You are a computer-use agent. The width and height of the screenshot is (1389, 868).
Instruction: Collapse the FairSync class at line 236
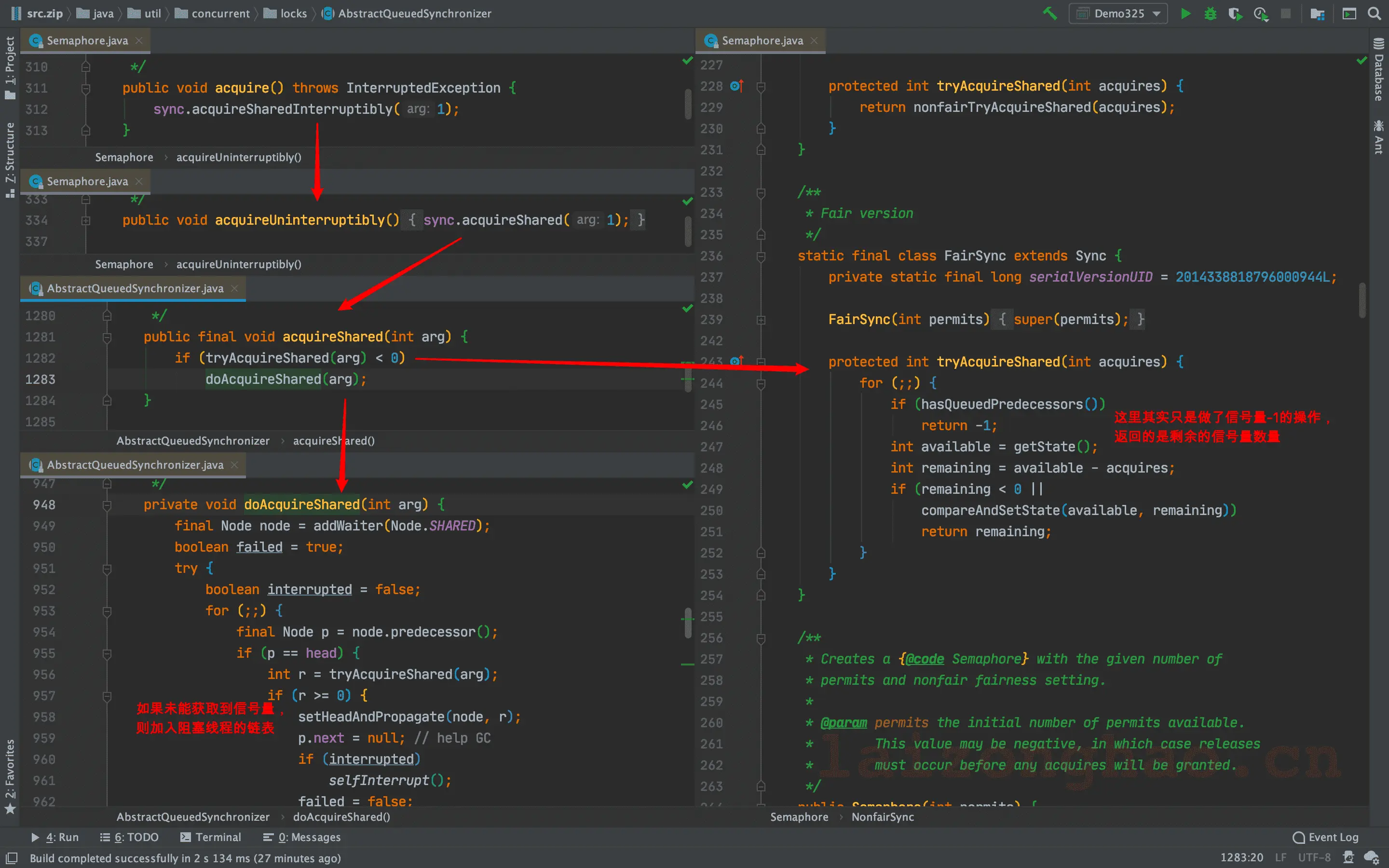click(x=761, y=256)
